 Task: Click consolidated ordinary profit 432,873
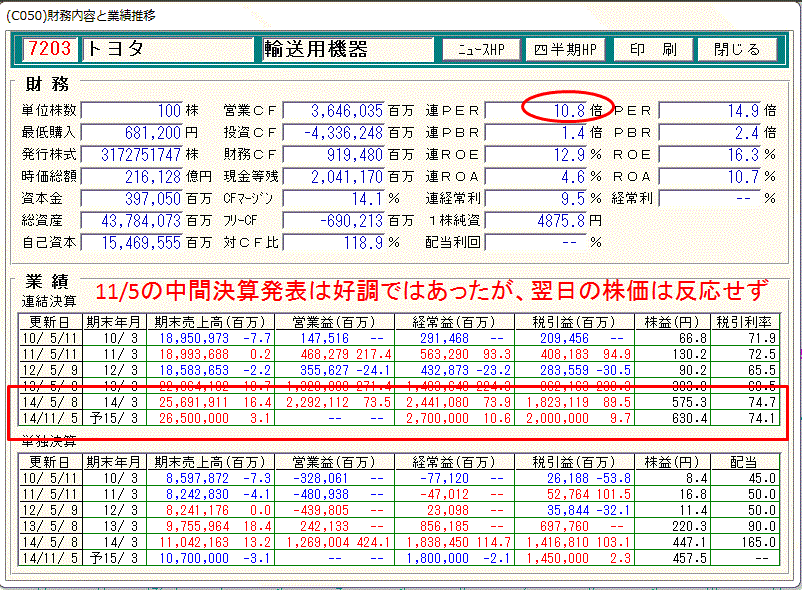pyautogui.click(x=444, y=370)
